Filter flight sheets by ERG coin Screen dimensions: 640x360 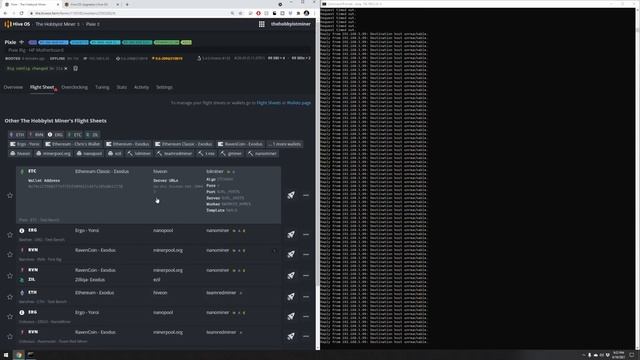coord(56,135)
